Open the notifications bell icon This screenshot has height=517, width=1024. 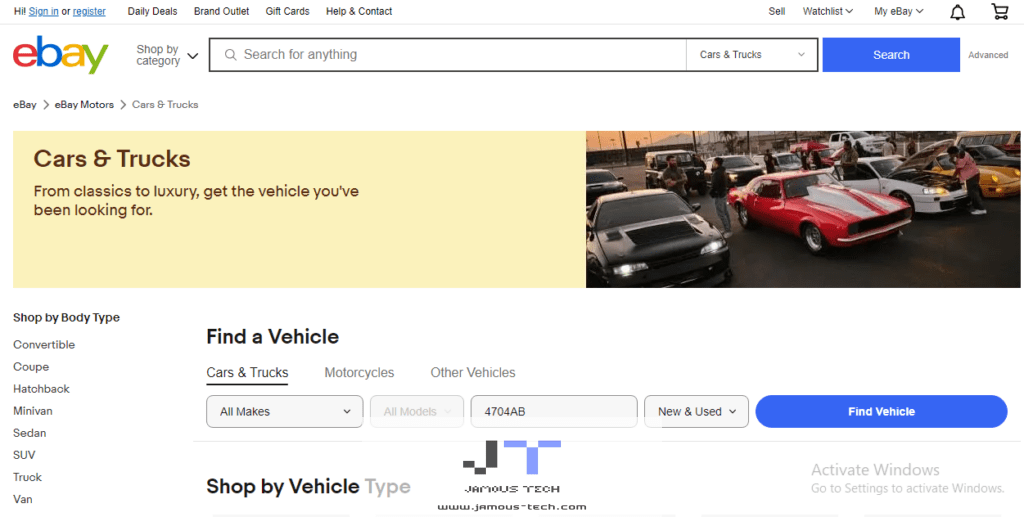[957, 12]
